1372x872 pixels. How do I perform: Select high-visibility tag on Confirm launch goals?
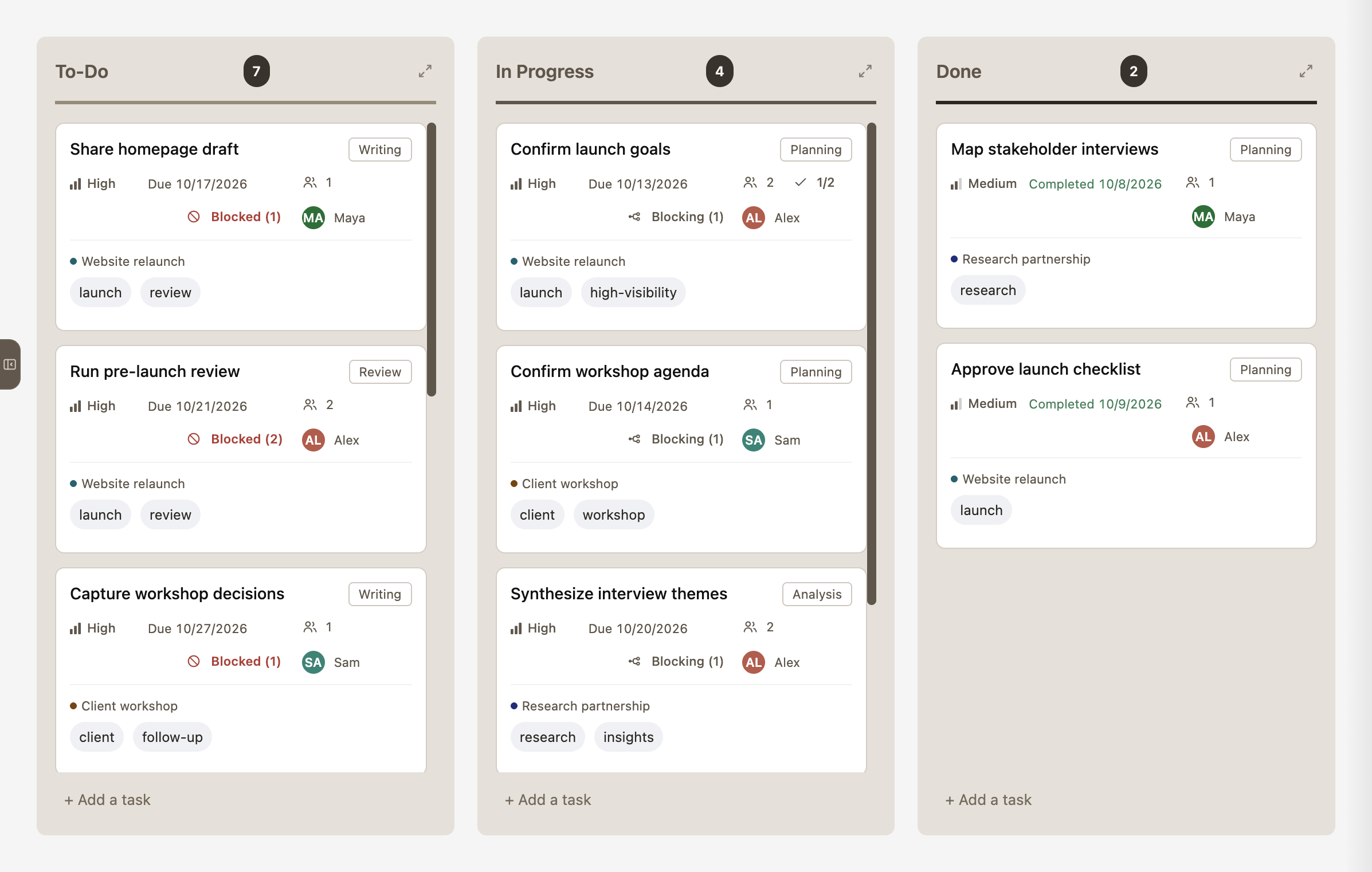(x=633, y=292)
